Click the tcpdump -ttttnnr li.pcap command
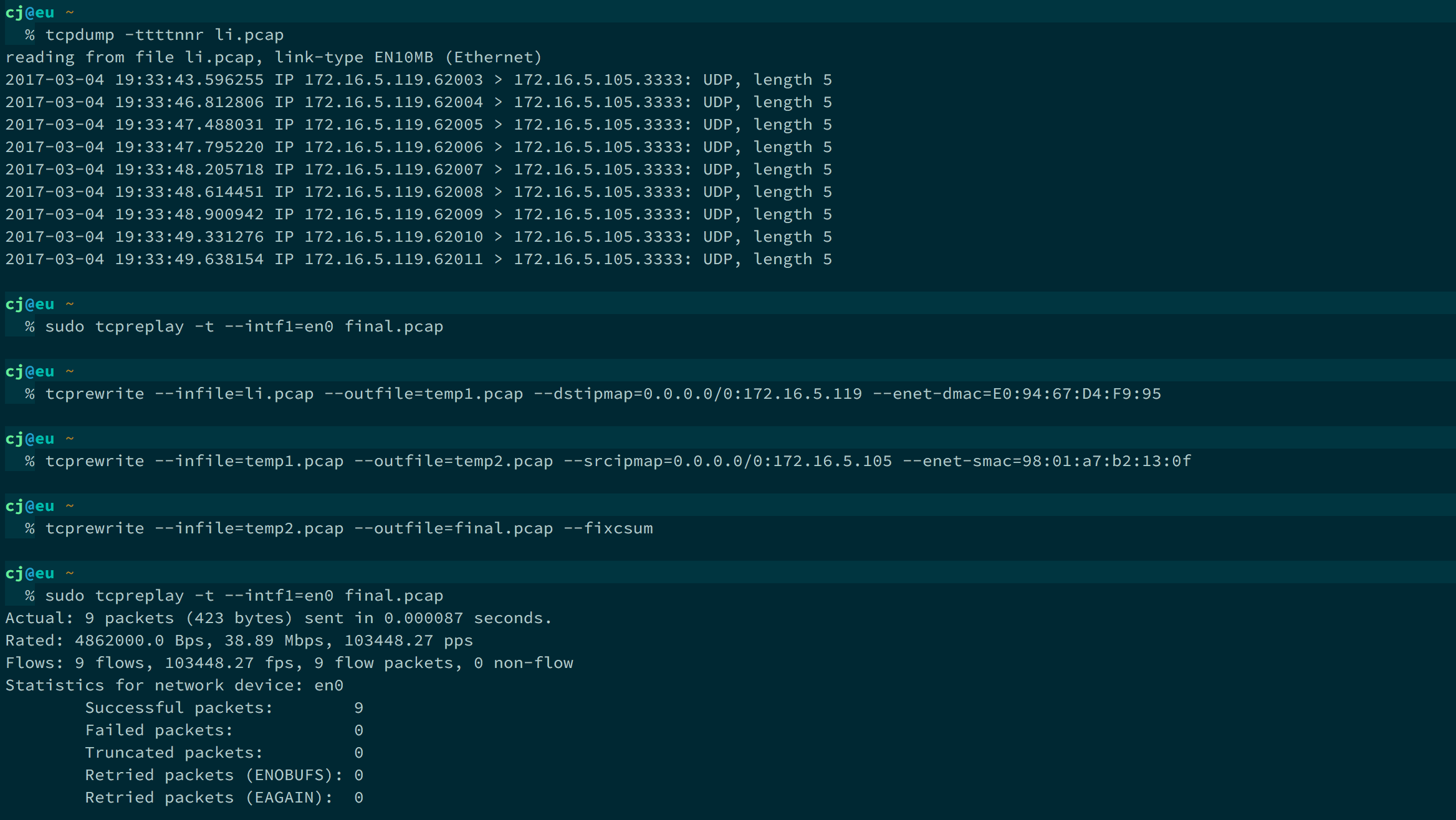 164,35
